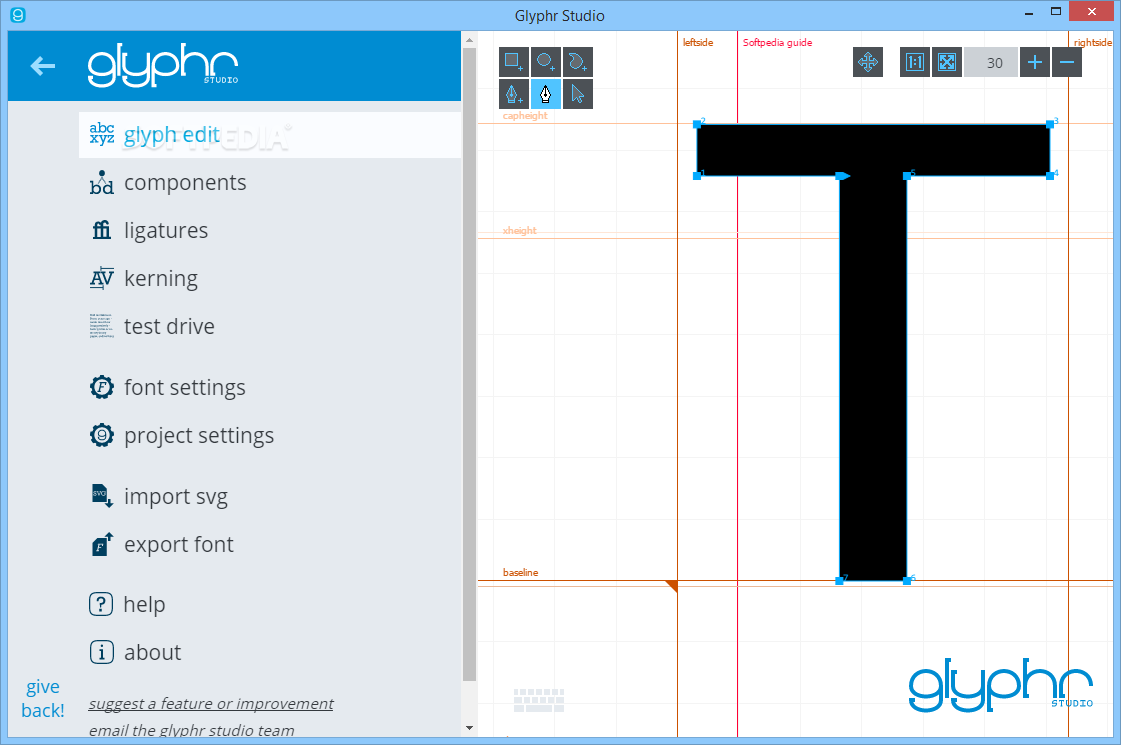
Task: Zoom out with the minus button
Action: pos(1067,62)
